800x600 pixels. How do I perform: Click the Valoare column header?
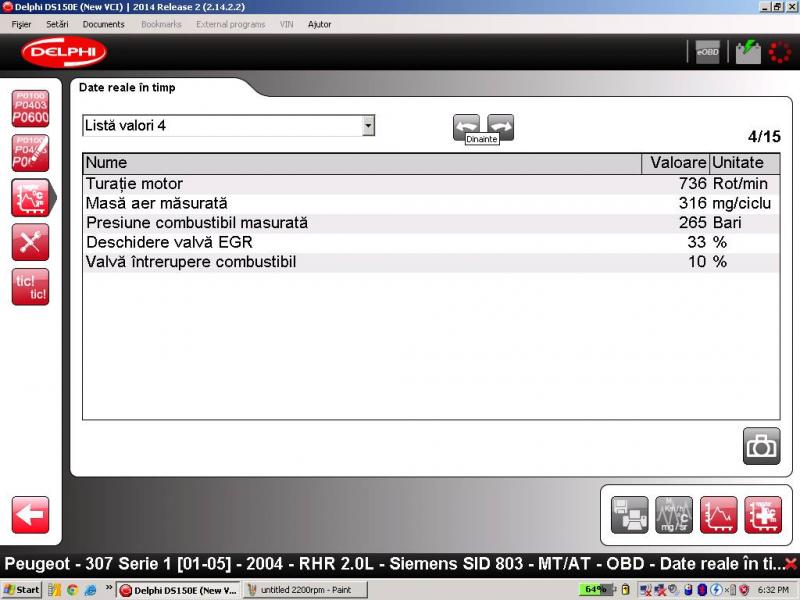coord(675,163)
